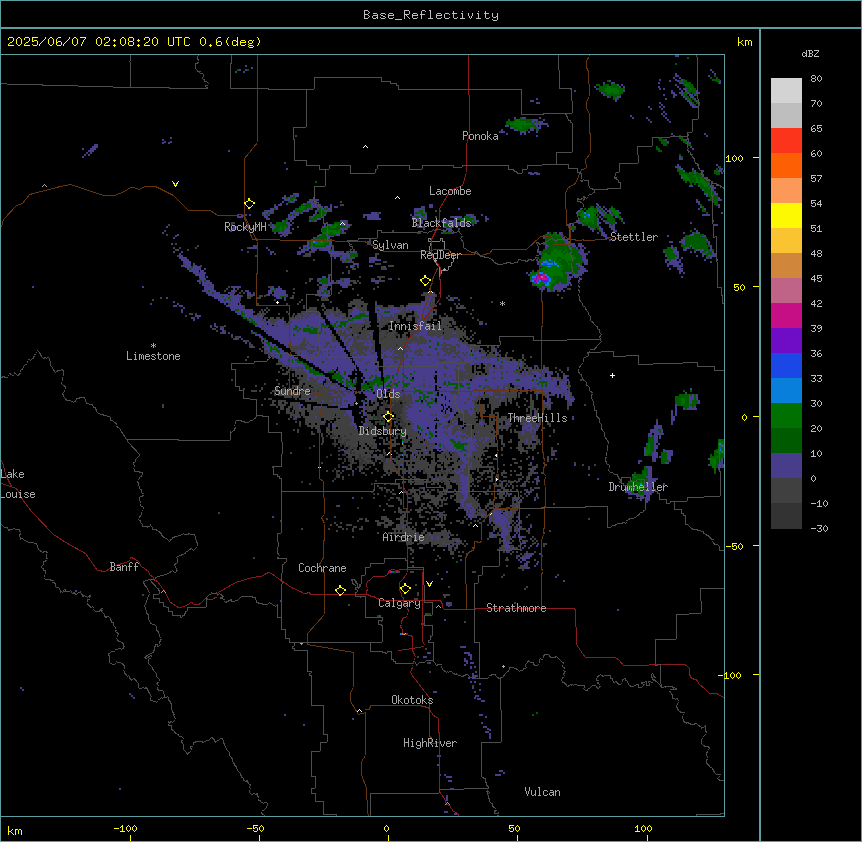Click the darkest gray -30 to -10 dBZ swatch

(x=786, y=516)
